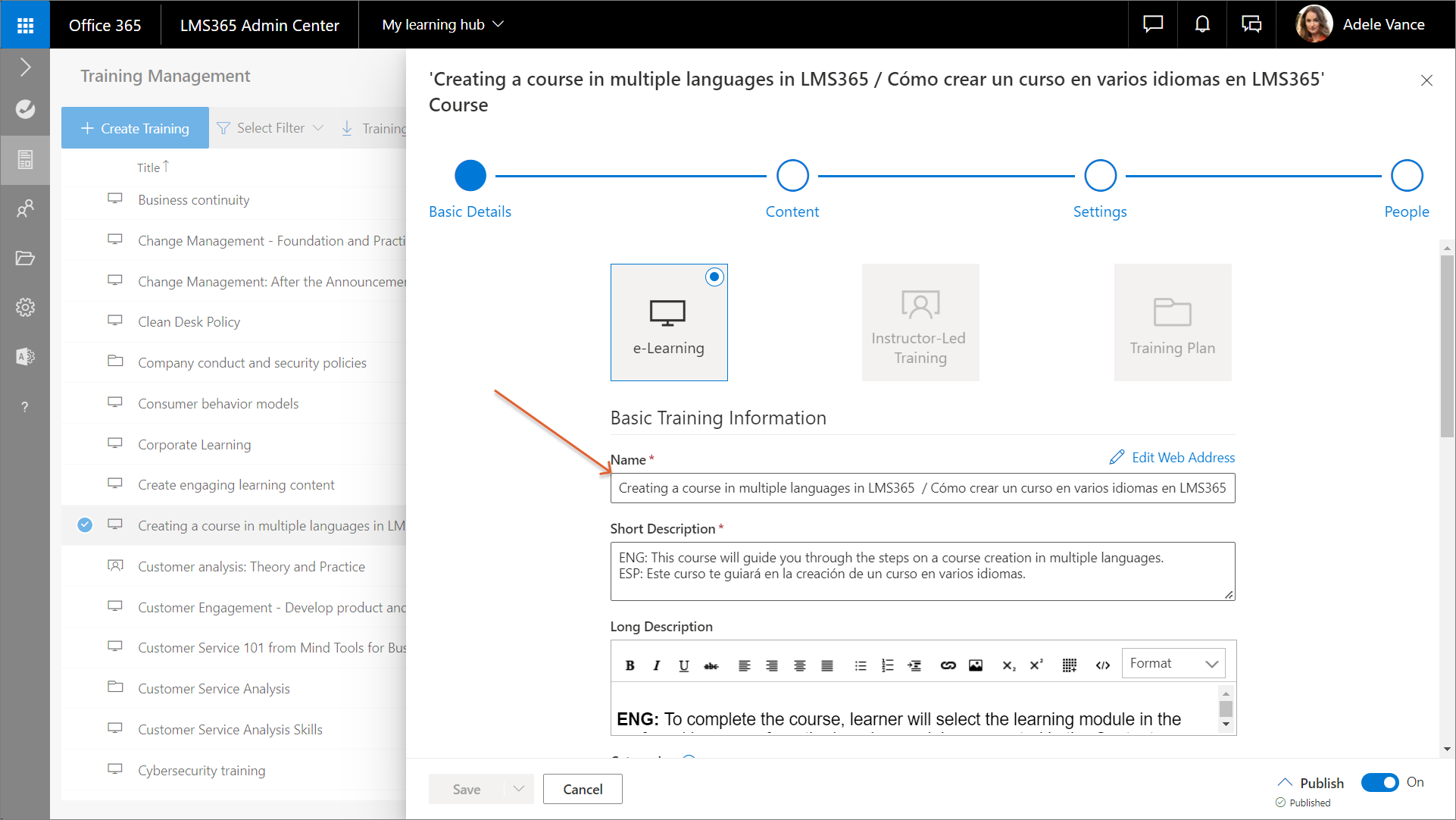The width and height of the screenshot is (1456, 820).
Task: Click the source code view icon
Action: [1102, 665]
